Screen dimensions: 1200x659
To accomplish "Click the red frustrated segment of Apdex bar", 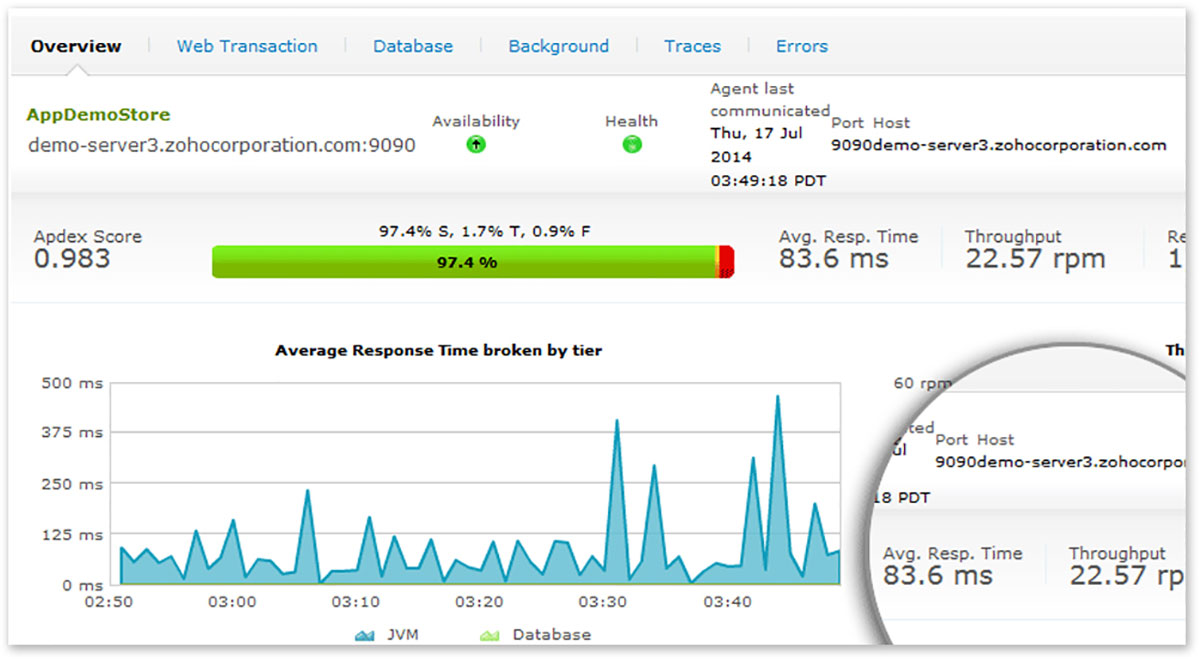I will (x=728, y=263).
